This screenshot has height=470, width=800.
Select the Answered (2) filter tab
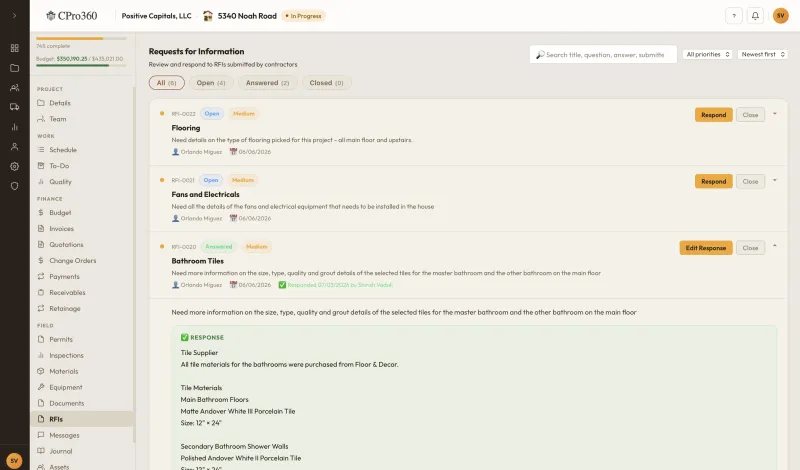[x=267, y=83]
